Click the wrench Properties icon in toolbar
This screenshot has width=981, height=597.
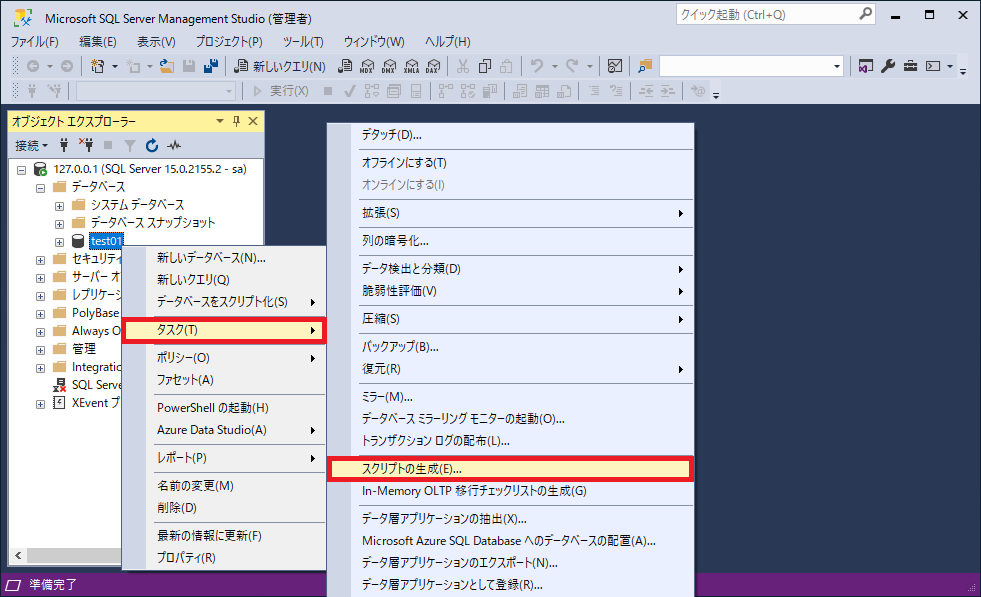[888, 66]
